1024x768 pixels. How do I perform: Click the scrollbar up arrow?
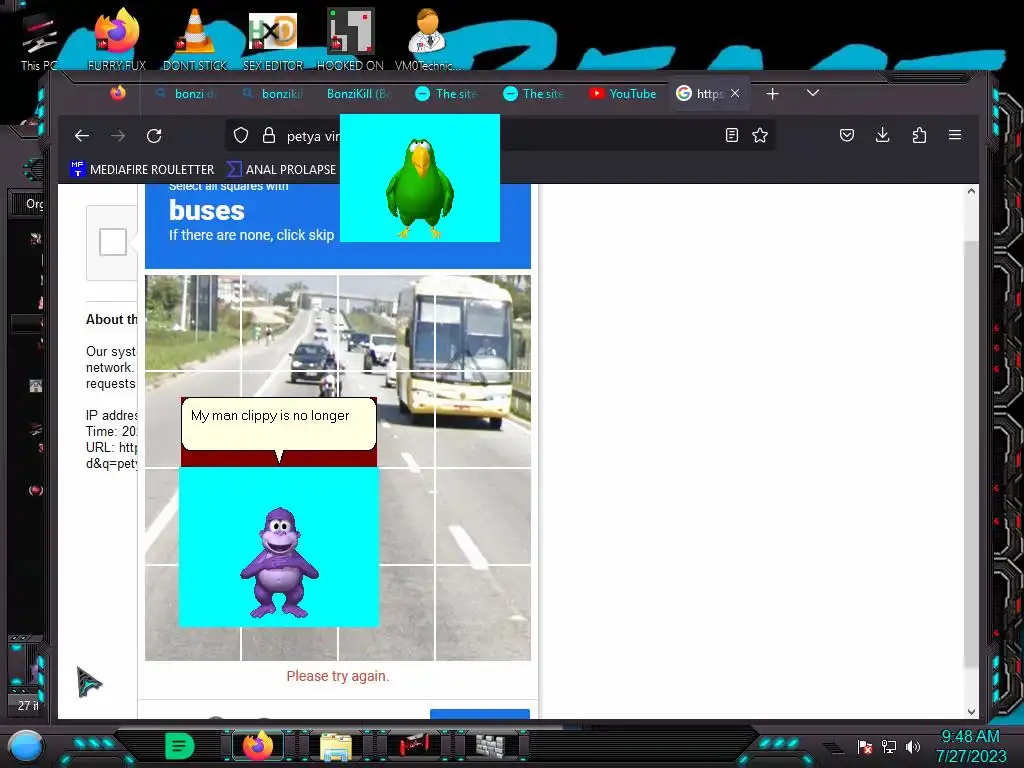(x=971, y=191)
